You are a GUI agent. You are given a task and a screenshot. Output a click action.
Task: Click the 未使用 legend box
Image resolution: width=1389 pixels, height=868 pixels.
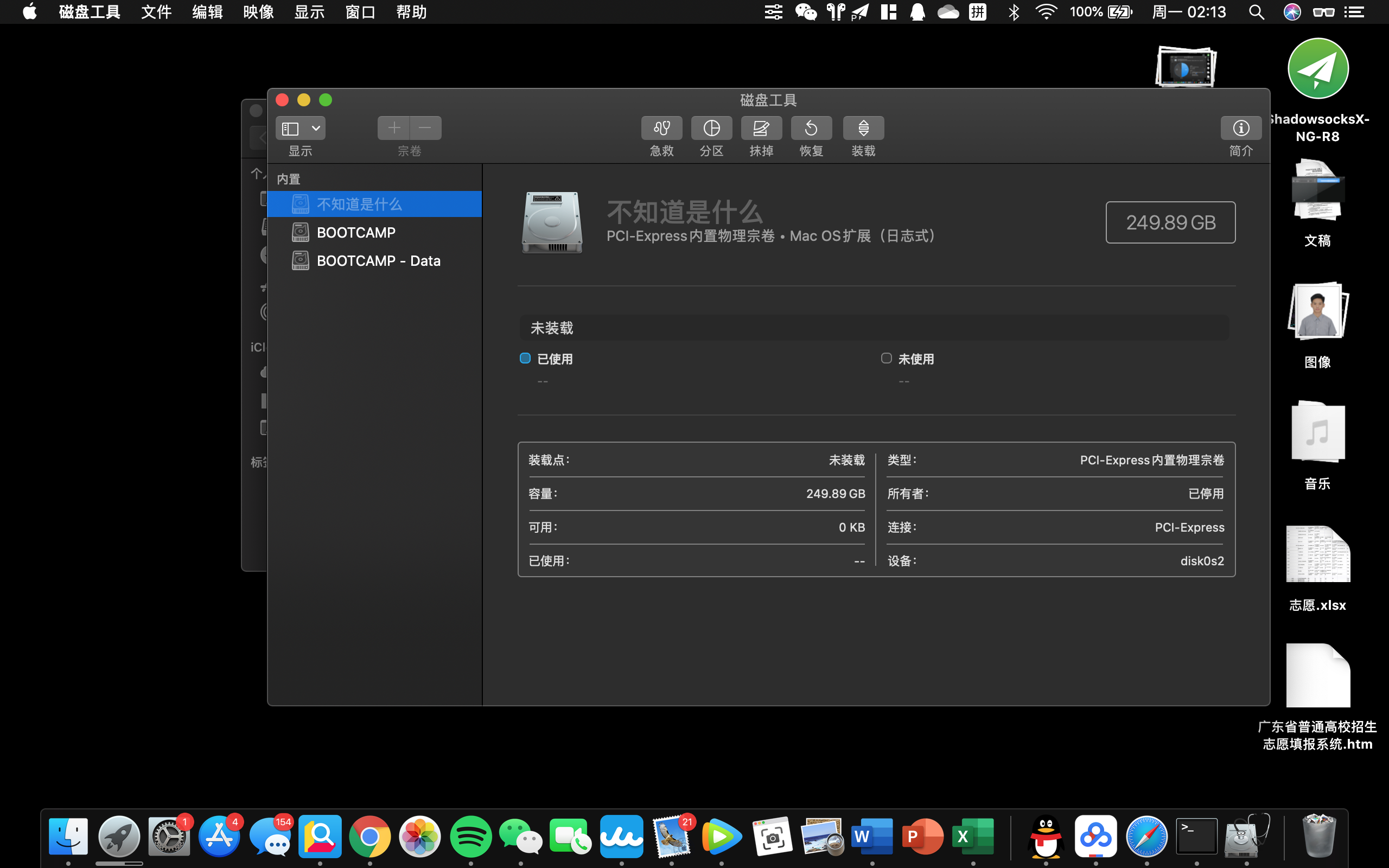coord(886,358)
